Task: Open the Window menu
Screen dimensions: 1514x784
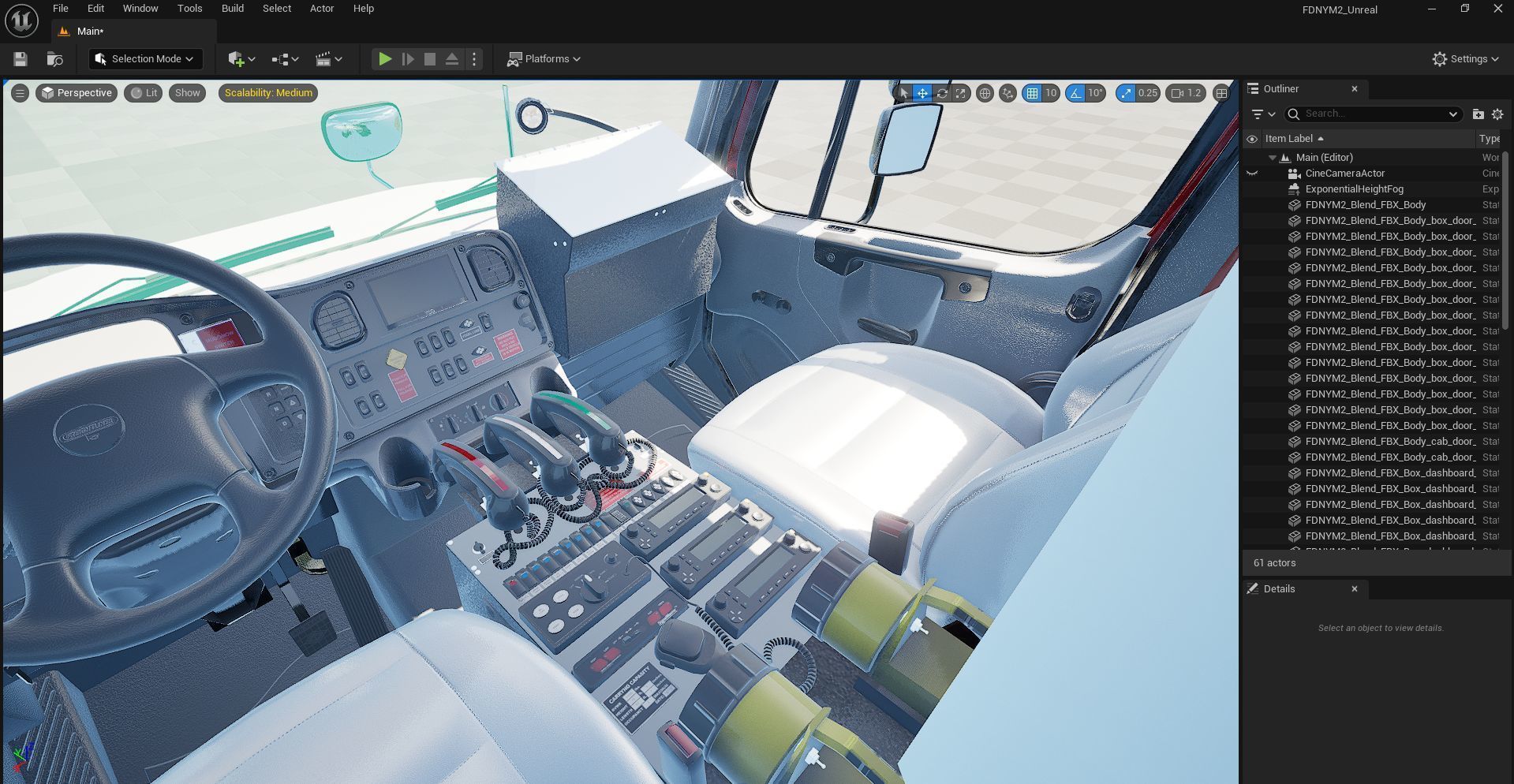Action: pos(140,9)
